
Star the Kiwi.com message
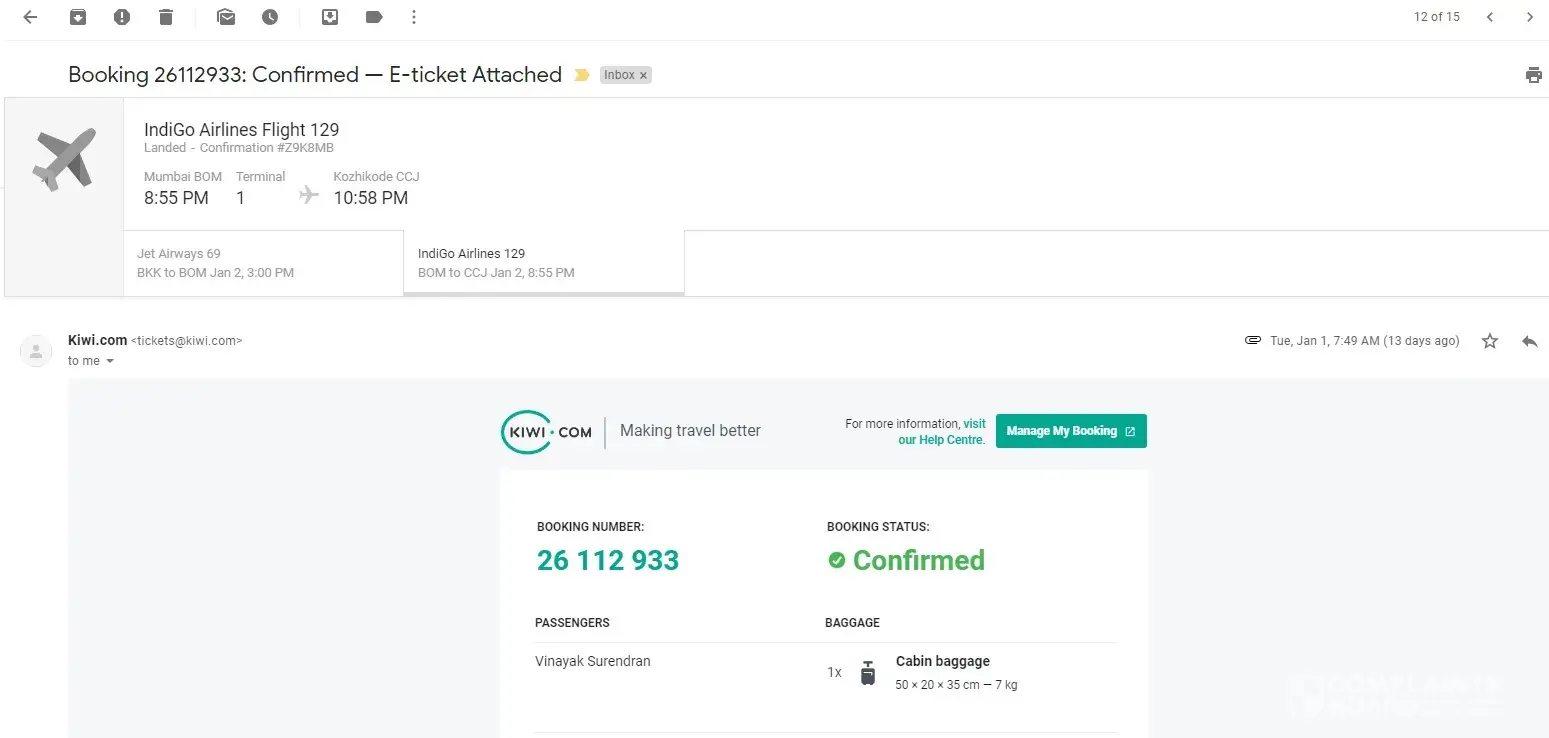point(1490,341)
